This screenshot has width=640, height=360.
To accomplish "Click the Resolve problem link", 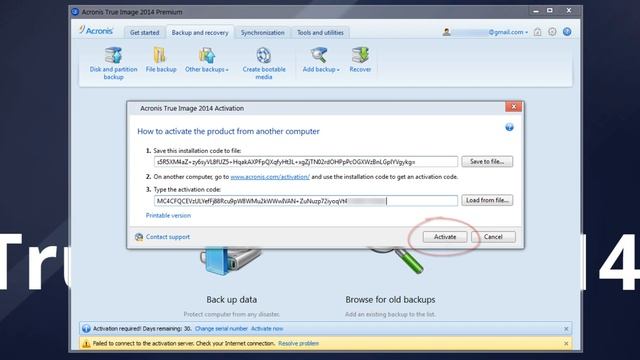I will tap(298, 344).
